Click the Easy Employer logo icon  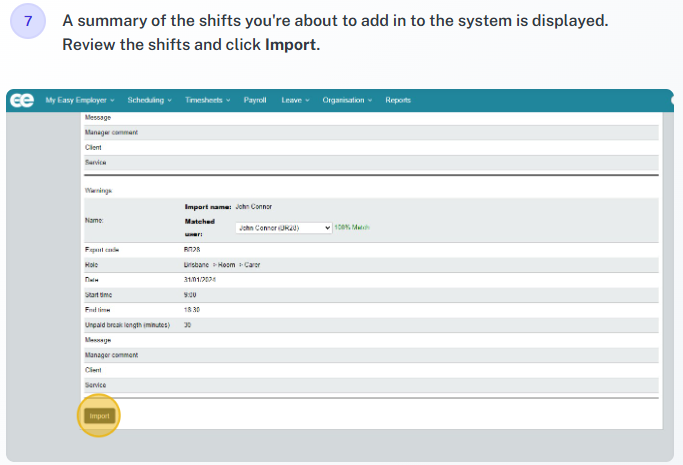coord(22,100)
